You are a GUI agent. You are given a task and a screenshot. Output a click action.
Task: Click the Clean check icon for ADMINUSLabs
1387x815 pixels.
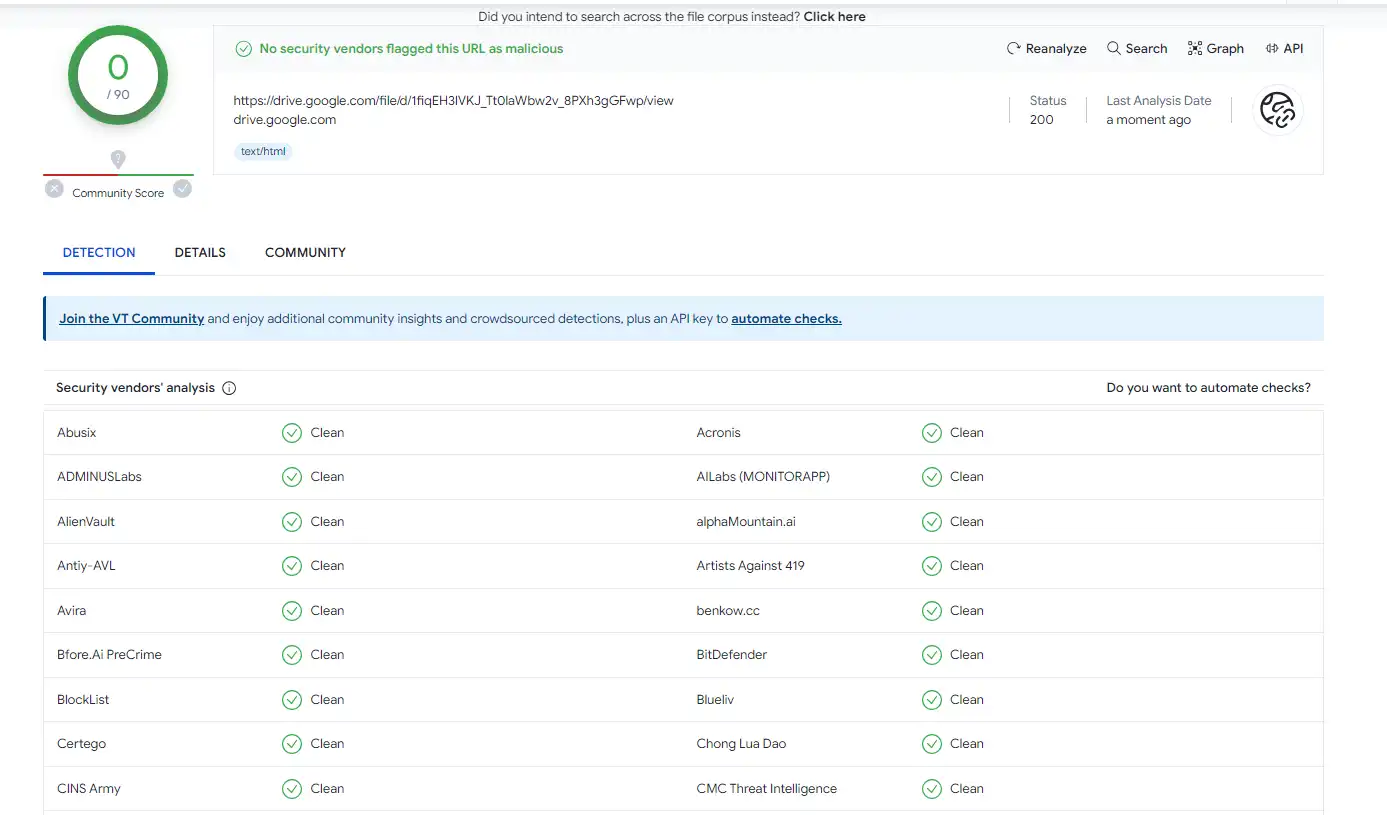click(x=291, y=477)
